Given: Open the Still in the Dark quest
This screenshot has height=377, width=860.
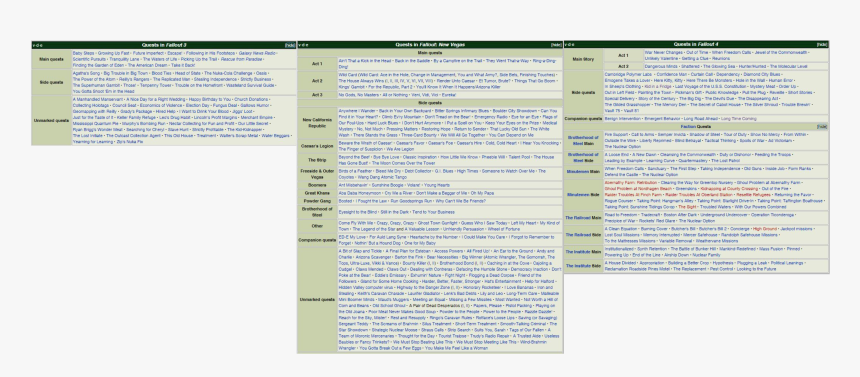Looking at the screenshot, I should tap(393, 212).
